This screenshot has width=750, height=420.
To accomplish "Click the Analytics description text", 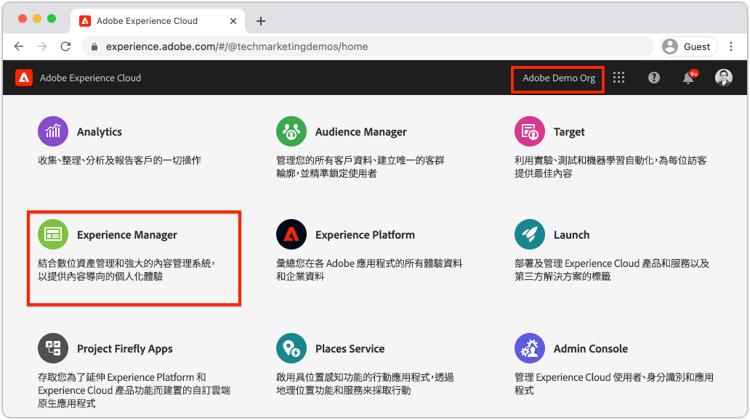I will pyautogui.click(x=120, y=160).
